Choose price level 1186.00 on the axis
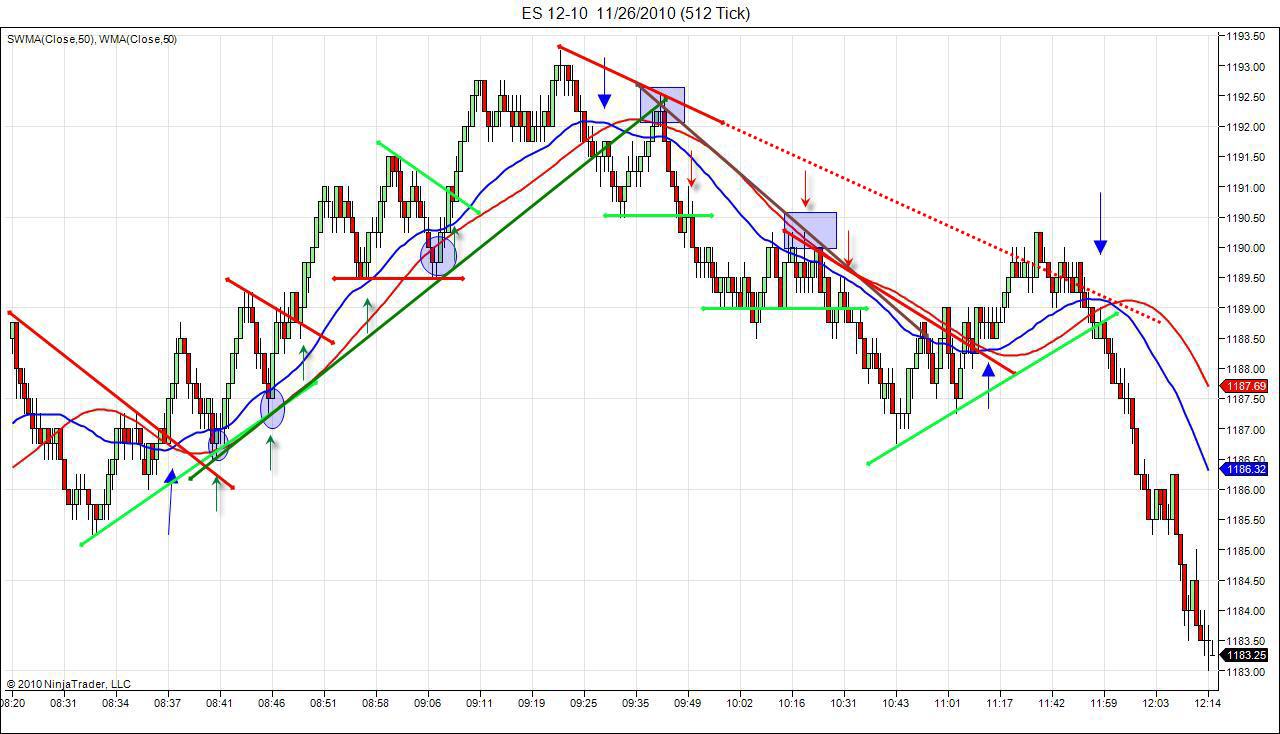Viewport: 1280px width, 734px height. 1246,490
